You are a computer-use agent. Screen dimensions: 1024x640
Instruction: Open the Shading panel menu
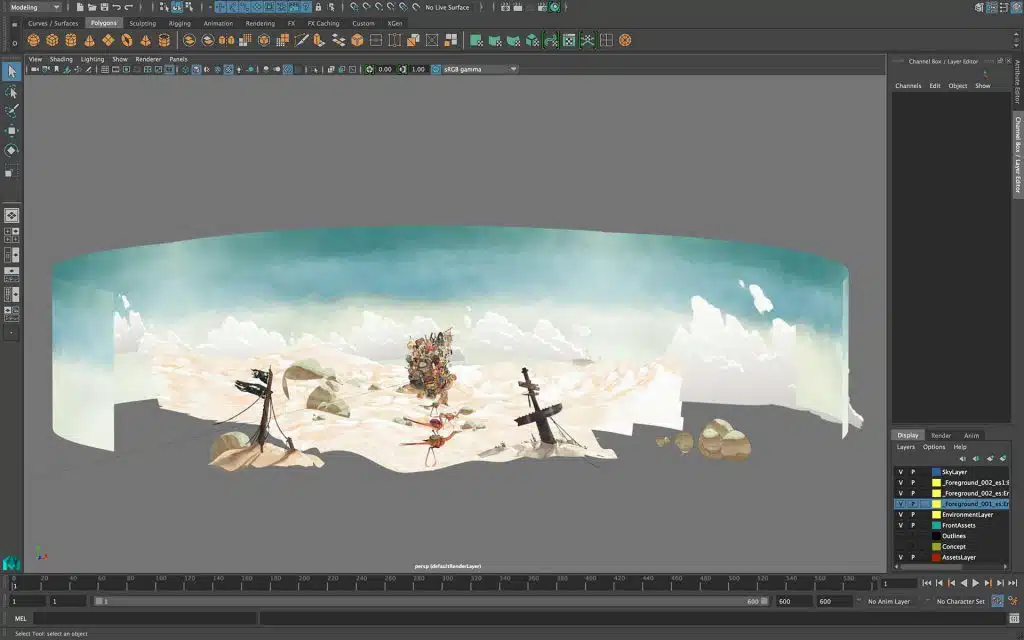point(61,59)
